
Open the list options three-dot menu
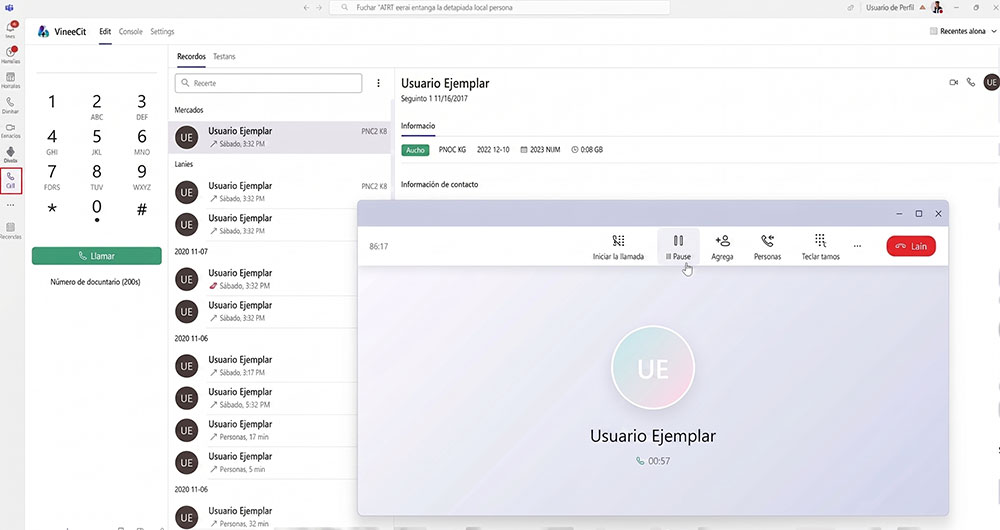point(378,83)
